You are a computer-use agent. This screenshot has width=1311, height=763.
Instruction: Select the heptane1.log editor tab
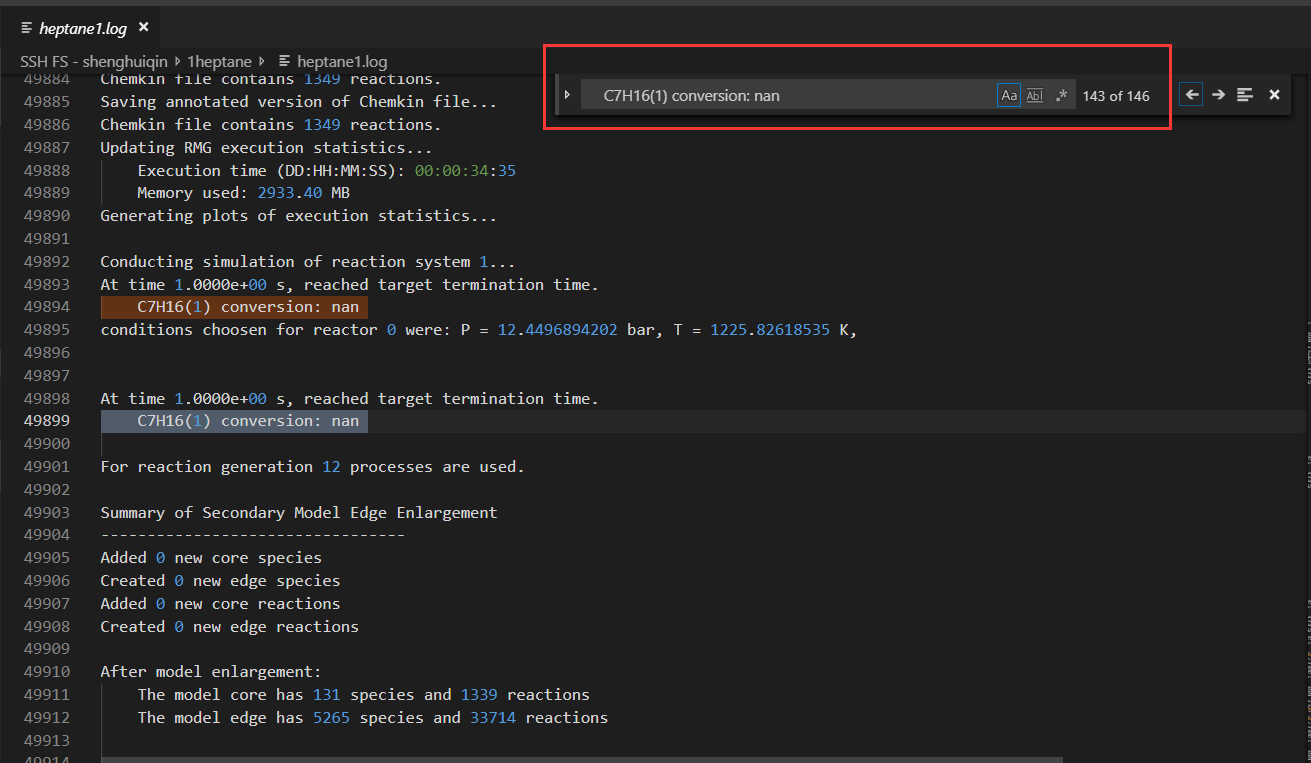(x=82, y=27)
